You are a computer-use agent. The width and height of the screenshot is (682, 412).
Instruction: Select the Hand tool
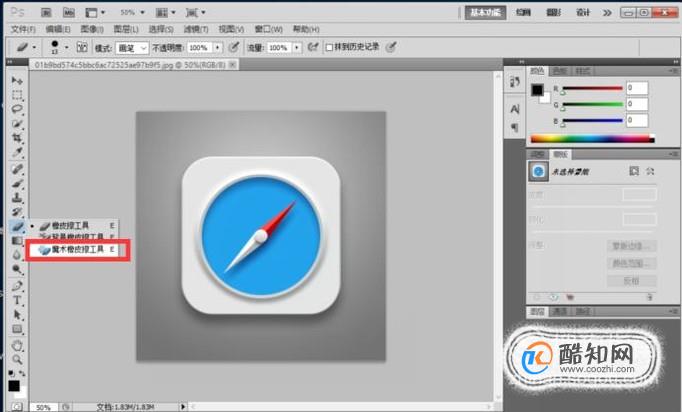pyautogui.click(x=17, y=346)
